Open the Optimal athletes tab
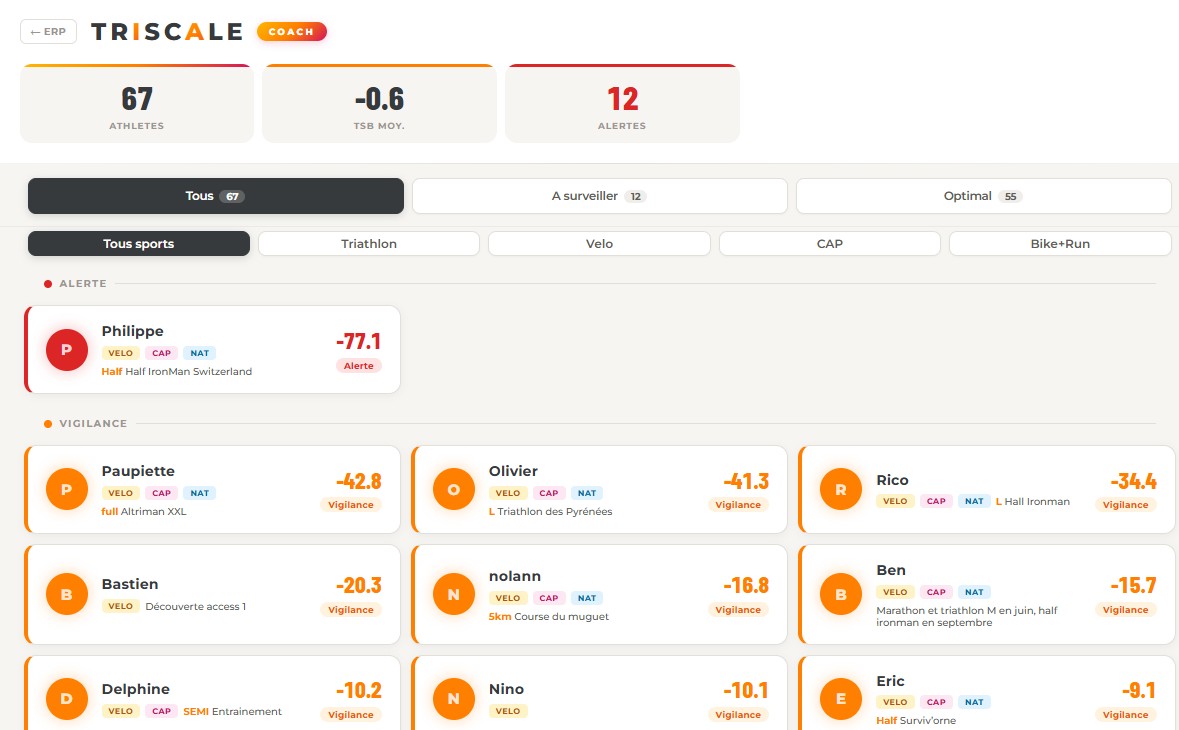Screen dimensions: 1179x730 tap(982, 196)
